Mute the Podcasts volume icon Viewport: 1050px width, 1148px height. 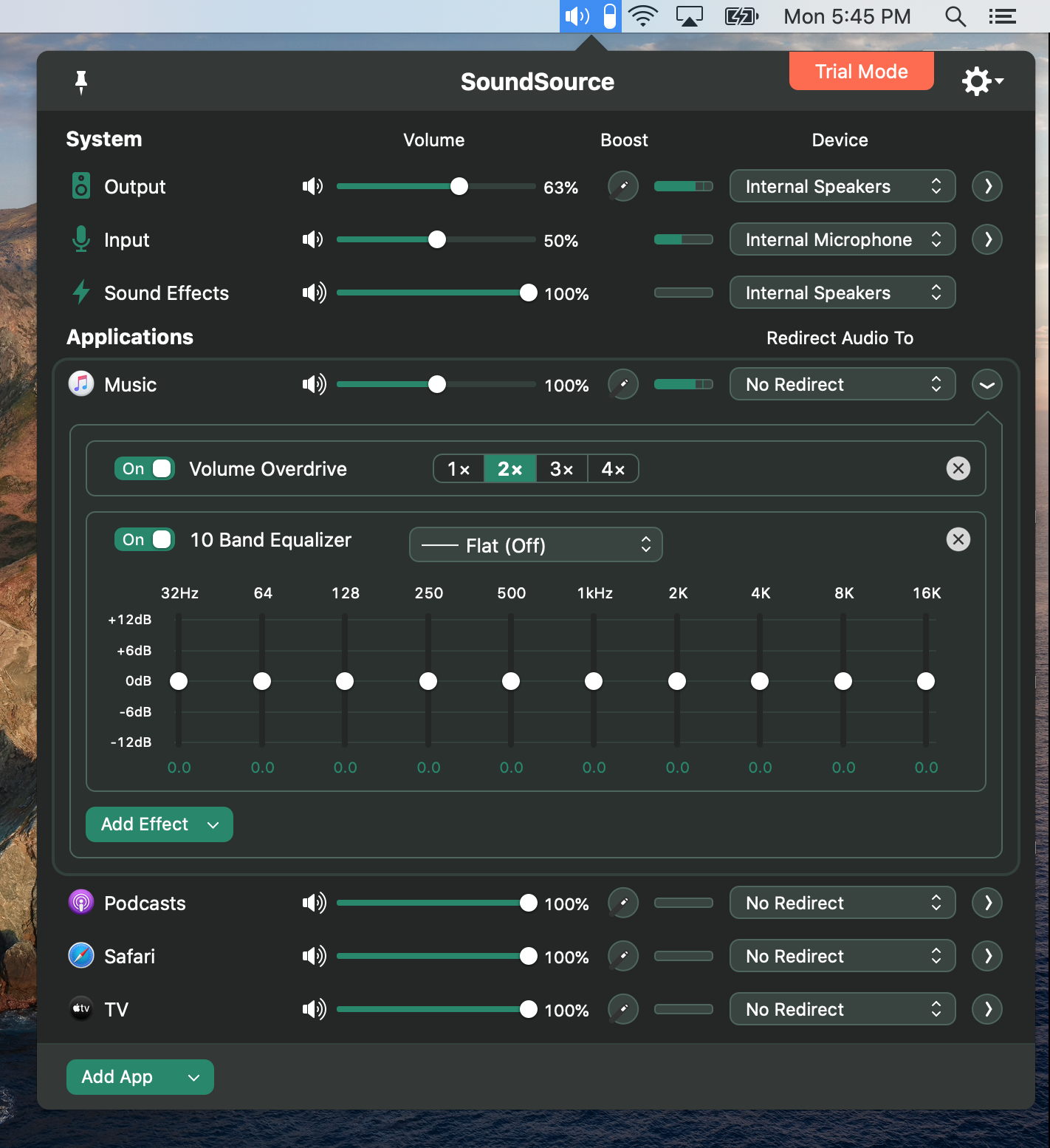pyautogui.click(x=314, y=903)
